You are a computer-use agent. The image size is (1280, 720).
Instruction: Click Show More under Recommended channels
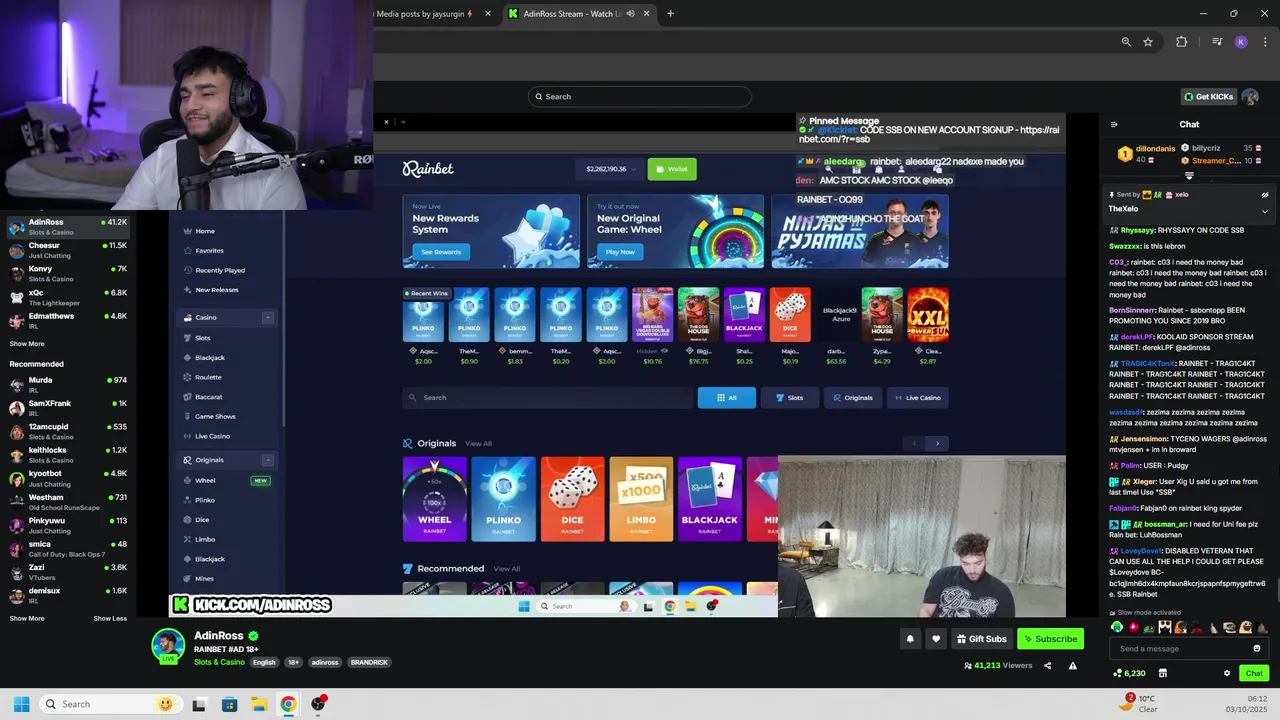pos(27,618)
